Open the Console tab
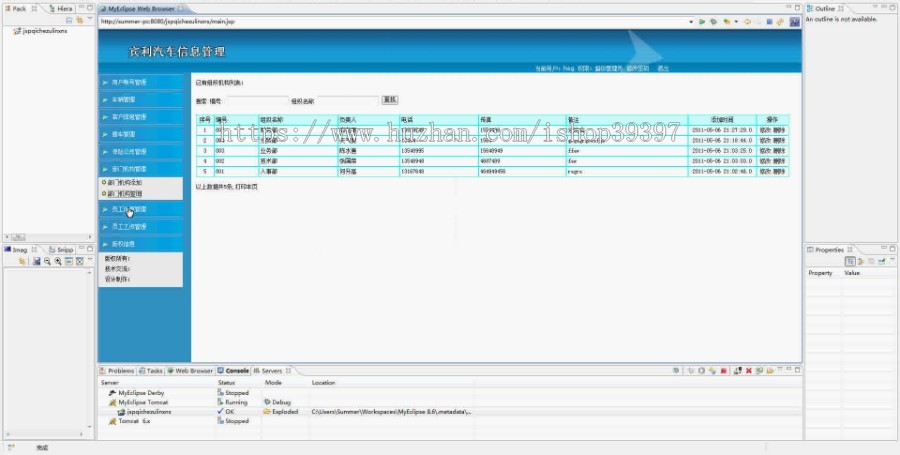 [234, 371]
